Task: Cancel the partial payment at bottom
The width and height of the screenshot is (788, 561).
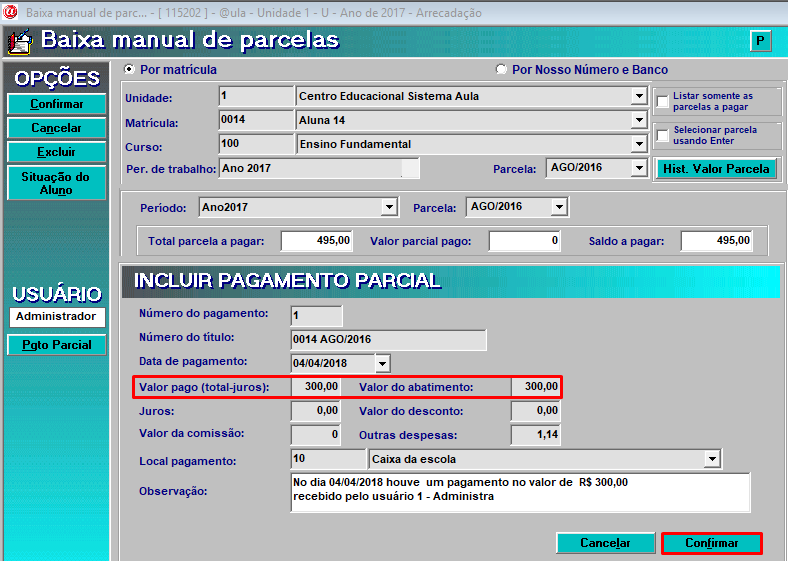Action: [x=605, y=543]
